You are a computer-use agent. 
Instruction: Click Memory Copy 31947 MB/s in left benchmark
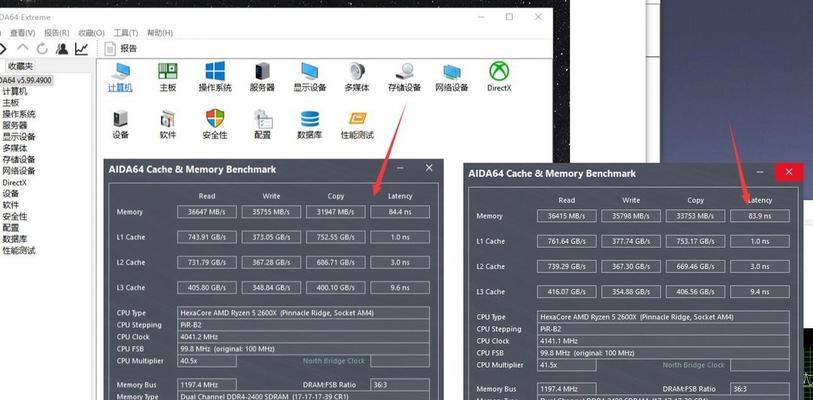(335, 212)
